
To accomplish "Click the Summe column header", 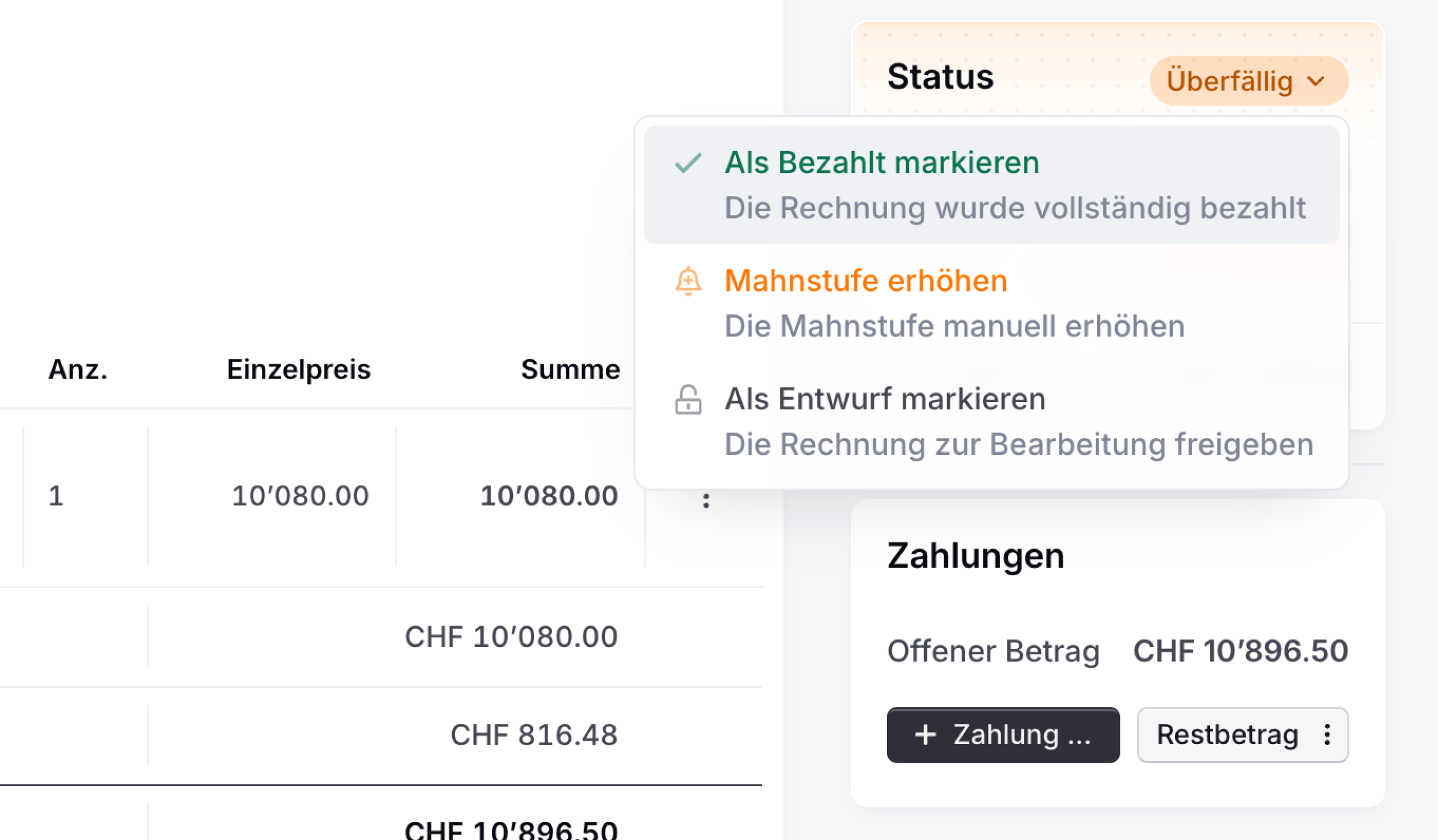I will pos(570,369).
